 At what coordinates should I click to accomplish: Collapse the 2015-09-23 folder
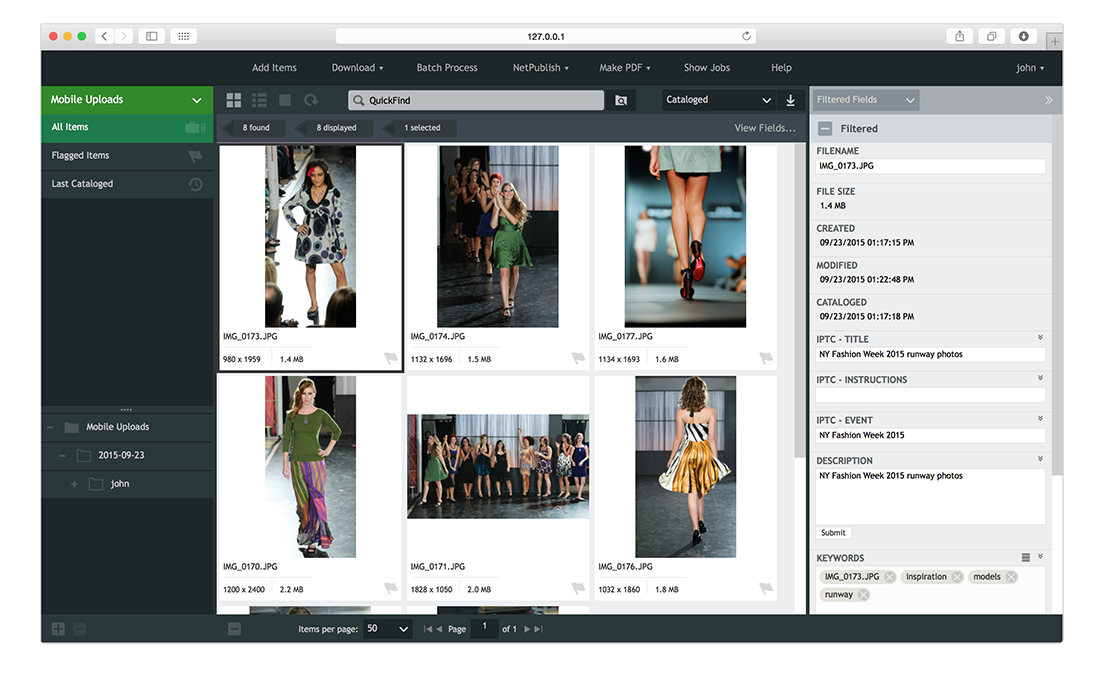(62, 456)
